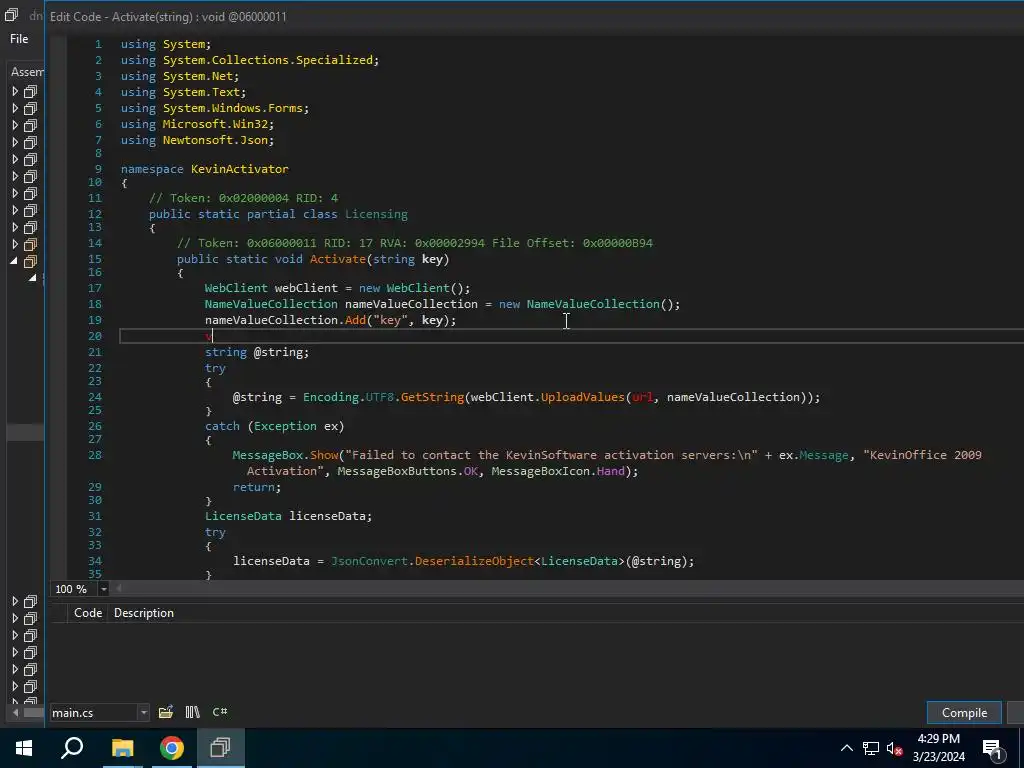Expand the collapsed orange assembly node
1024x768 pixels.
point(15,244)
